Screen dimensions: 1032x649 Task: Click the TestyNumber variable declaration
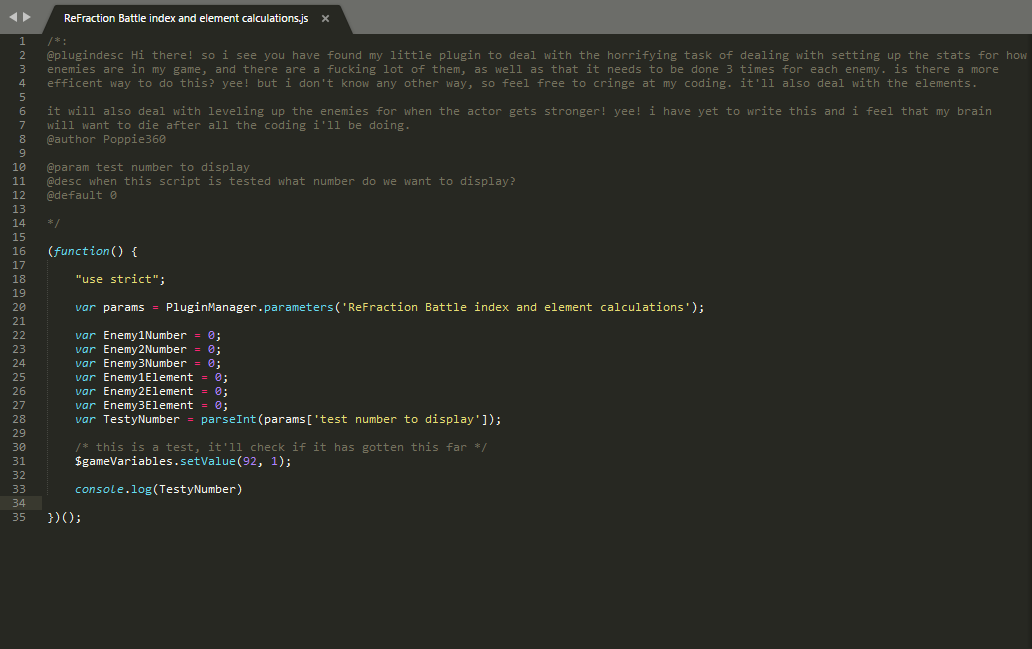pyautogui.click(x=141, y=419)
